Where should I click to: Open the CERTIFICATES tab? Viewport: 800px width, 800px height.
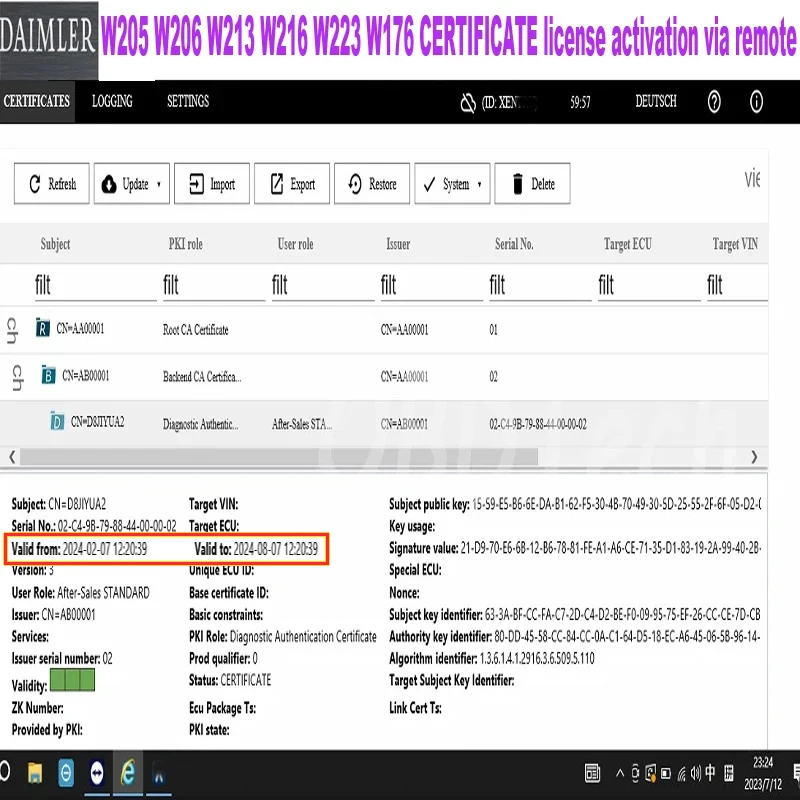pos(37,101)
